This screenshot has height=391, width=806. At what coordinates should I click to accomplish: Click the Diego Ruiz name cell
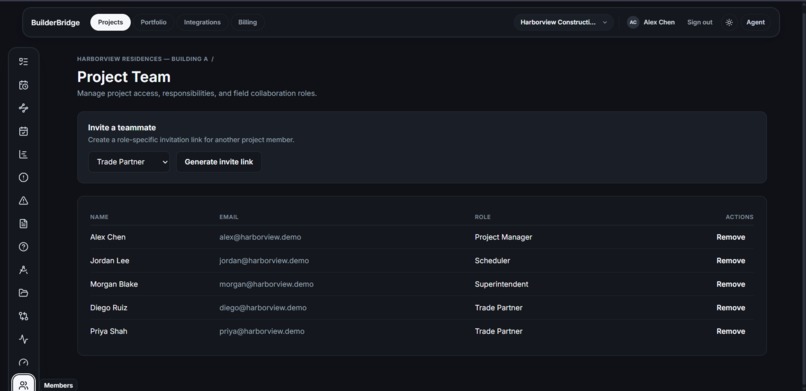(x=108, y=308)
